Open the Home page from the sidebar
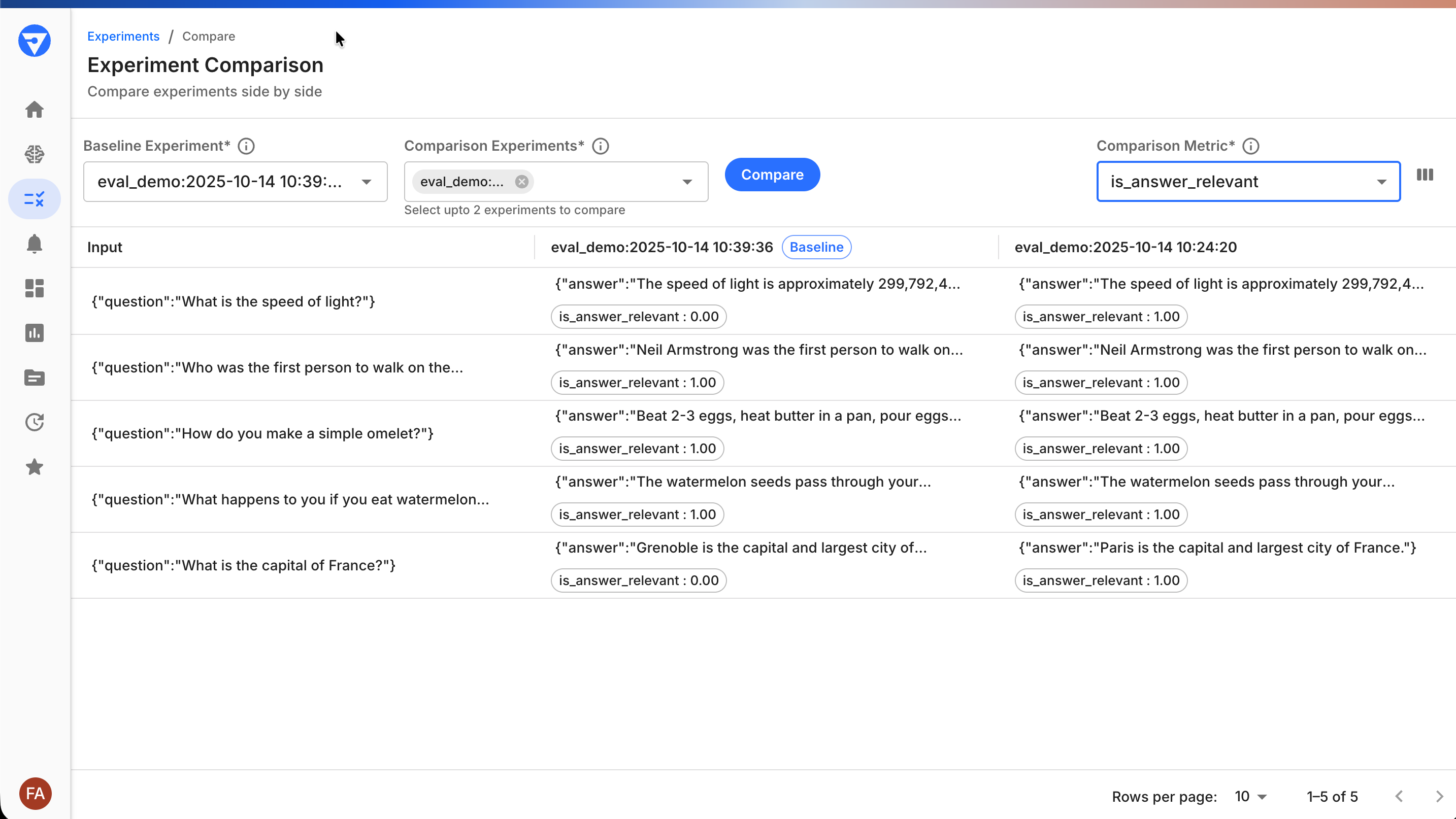This screenshot has height=819, width=1456. pos(35,109)
